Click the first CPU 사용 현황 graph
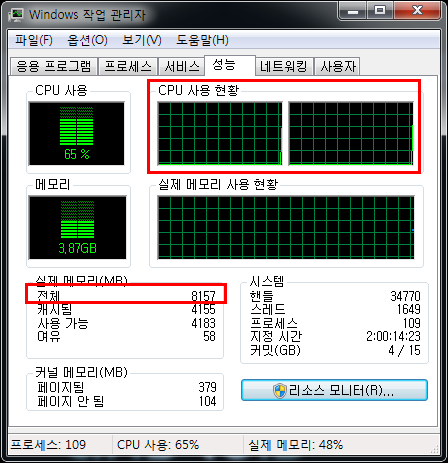The width and height of the screenshot is (448, 463). (220, 133)
